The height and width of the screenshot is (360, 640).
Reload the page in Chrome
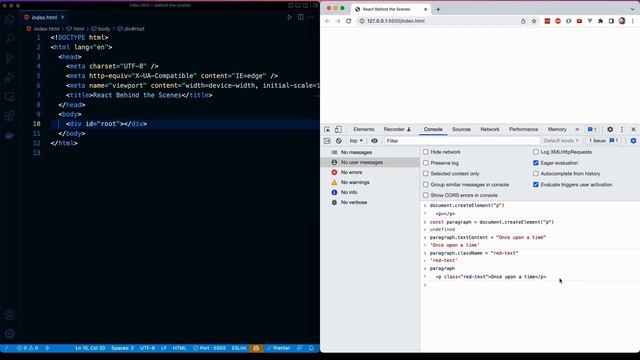[x=349, y=21]
